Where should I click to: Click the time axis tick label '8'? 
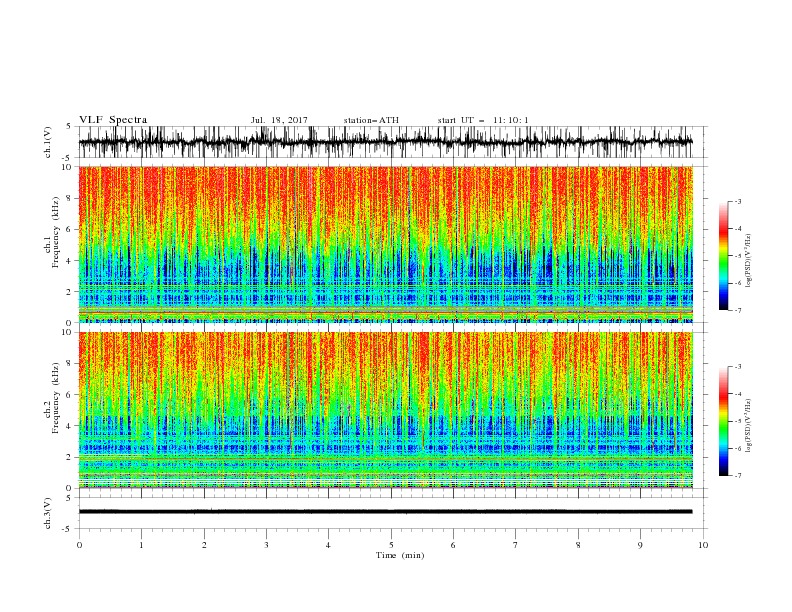click(579, 545)
